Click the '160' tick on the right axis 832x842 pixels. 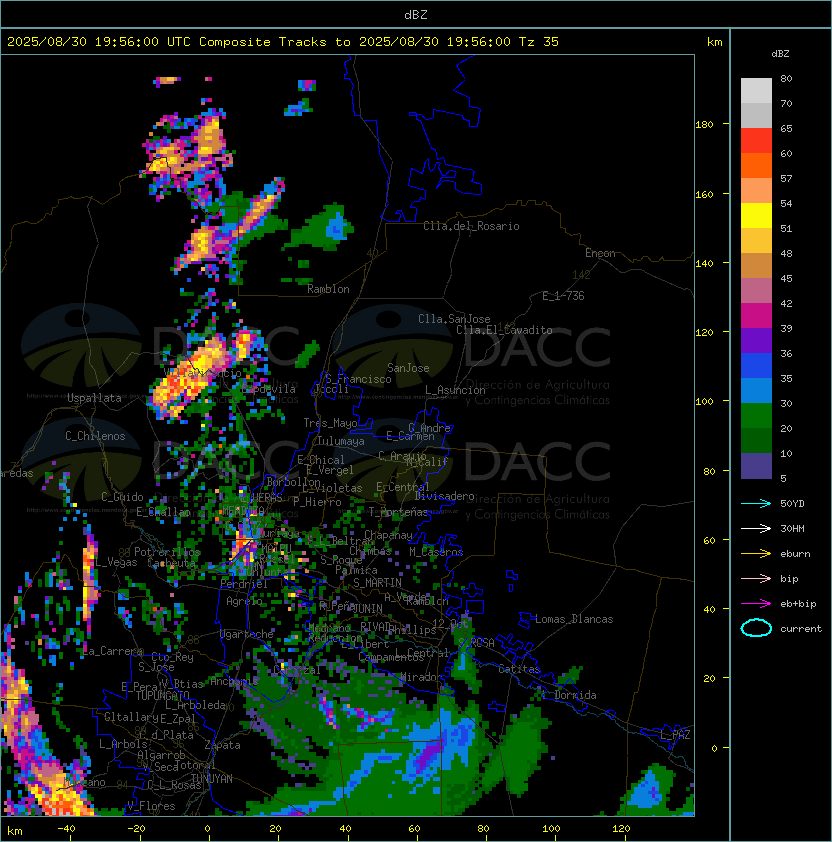coord(704,194)
